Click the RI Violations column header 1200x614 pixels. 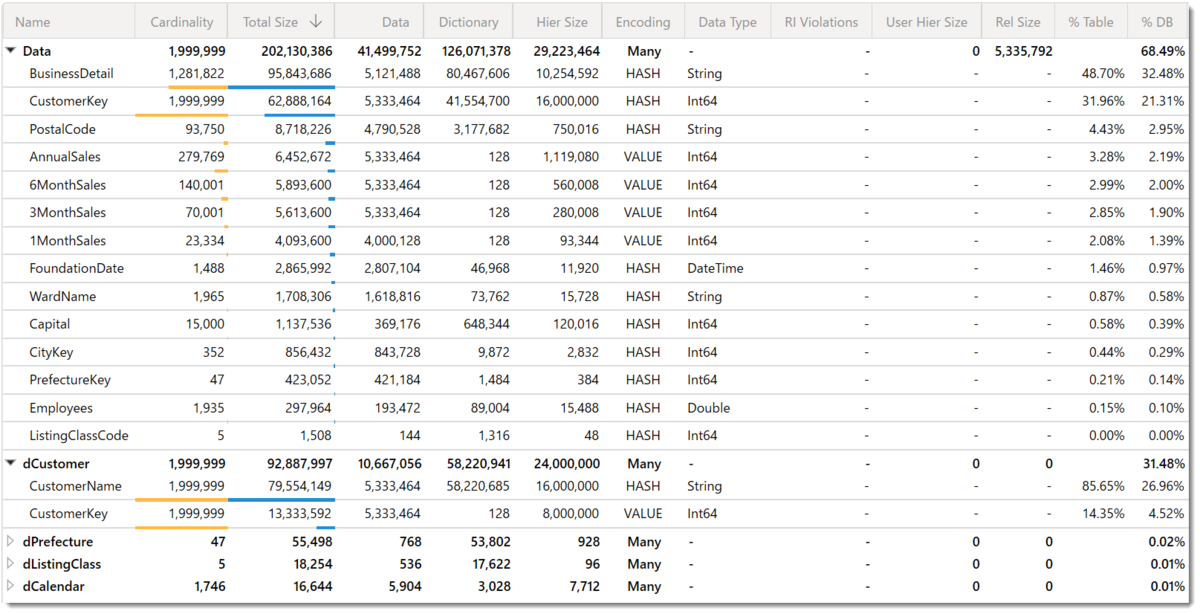[821, 22]
